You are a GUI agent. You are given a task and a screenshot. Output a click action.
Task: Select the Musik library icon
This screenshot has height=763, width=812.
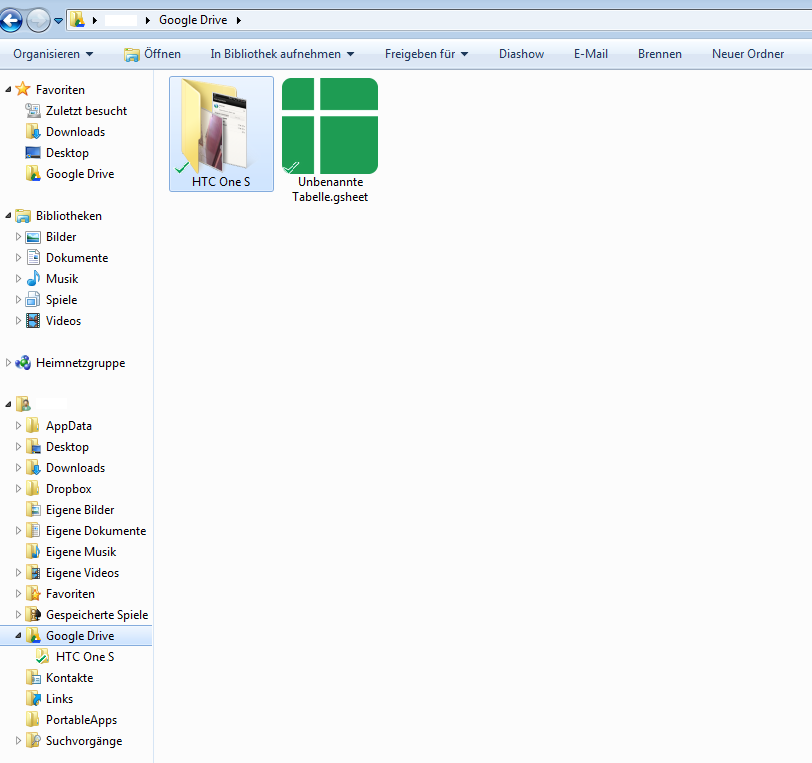[33, 279]
